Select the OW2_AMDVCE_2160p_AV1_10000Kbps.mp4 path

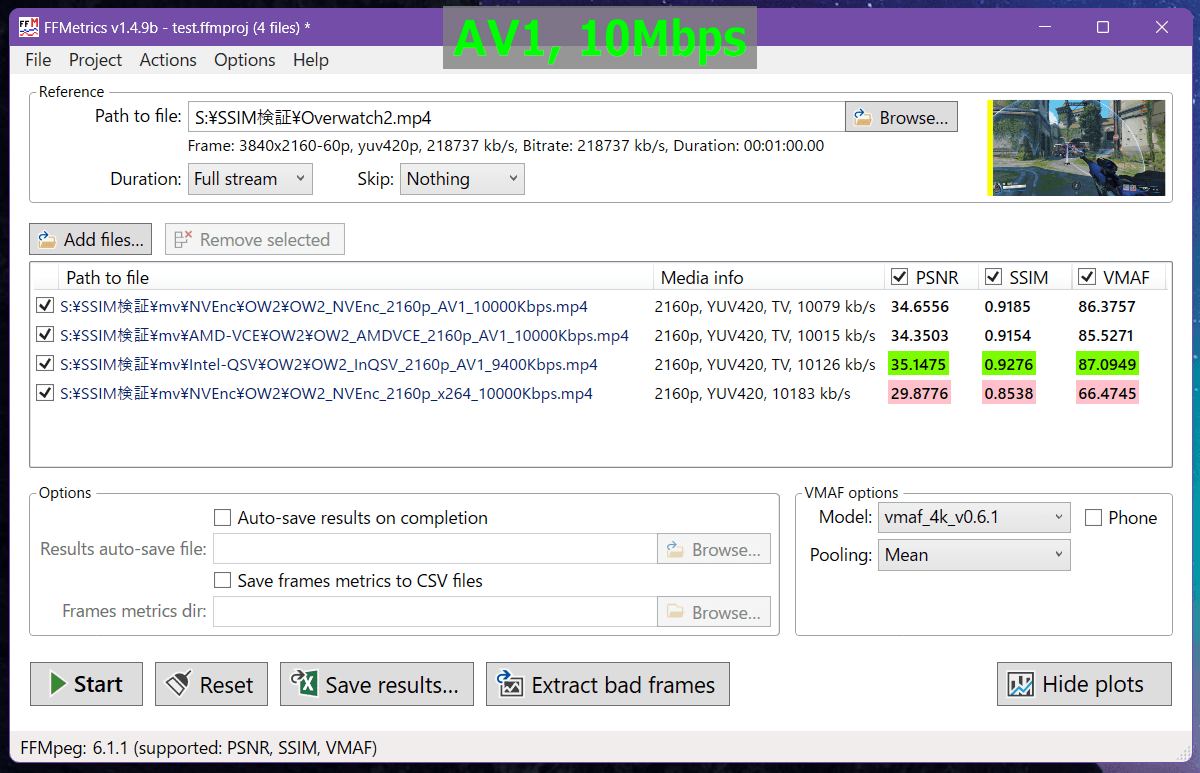pyautogui.click(x=345, y=335)
